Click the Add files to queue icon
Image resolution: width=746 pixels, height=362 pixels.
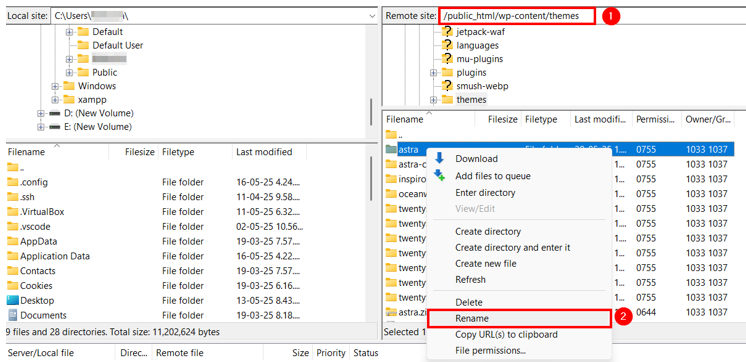click(x=439, y=176)
